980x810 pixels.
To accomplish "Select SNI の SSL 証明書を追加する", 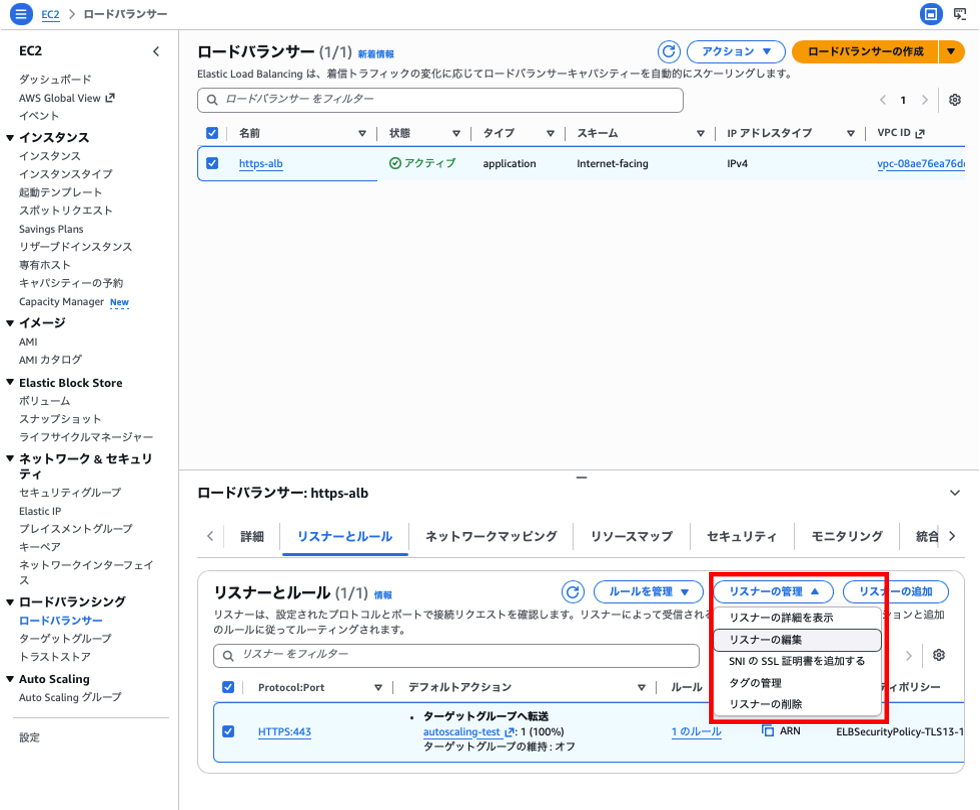I will click(798, 661).
